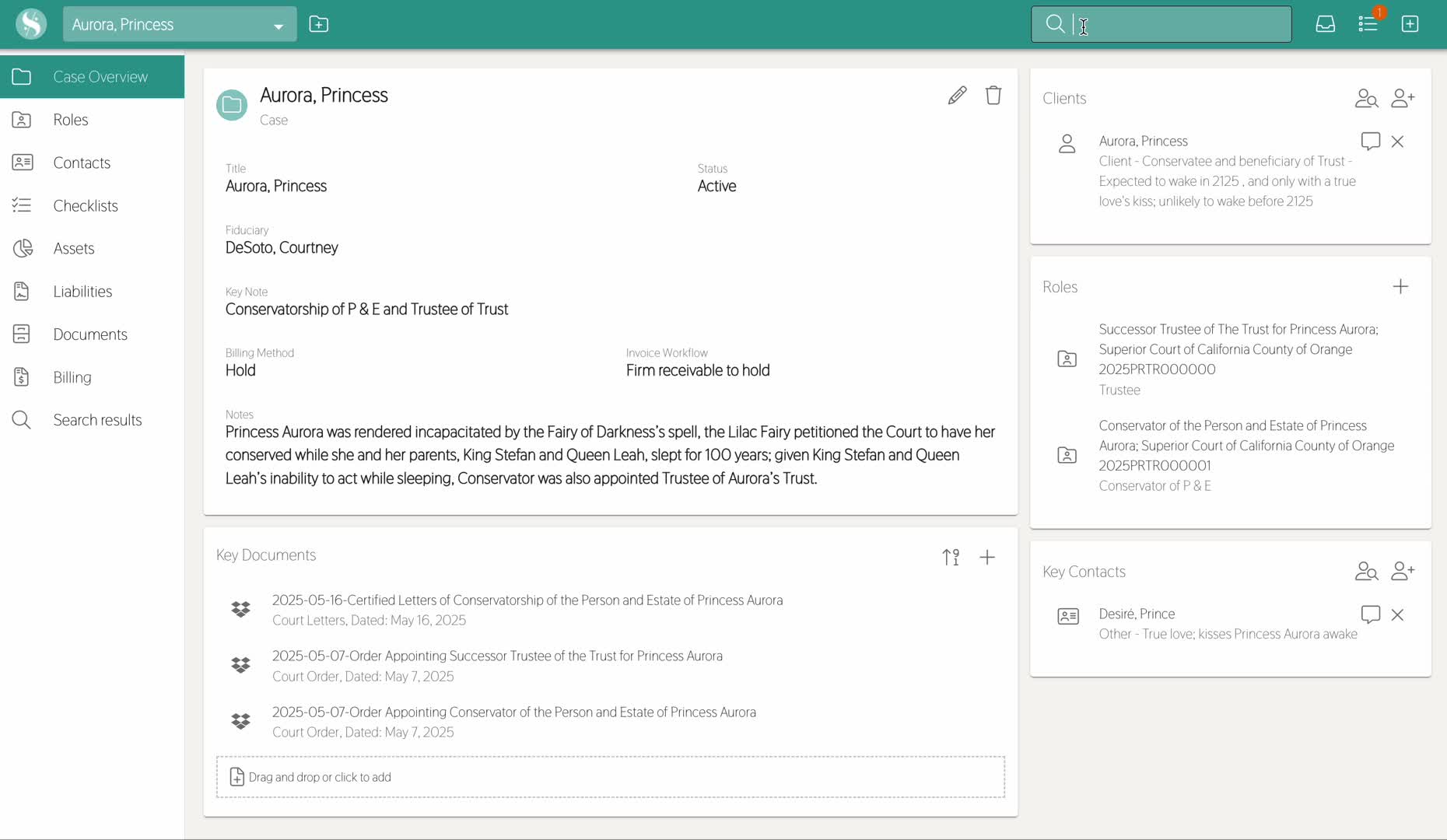Open Liabilities in the sidebar
1447x840 pixels.
[x=92, y=291]
